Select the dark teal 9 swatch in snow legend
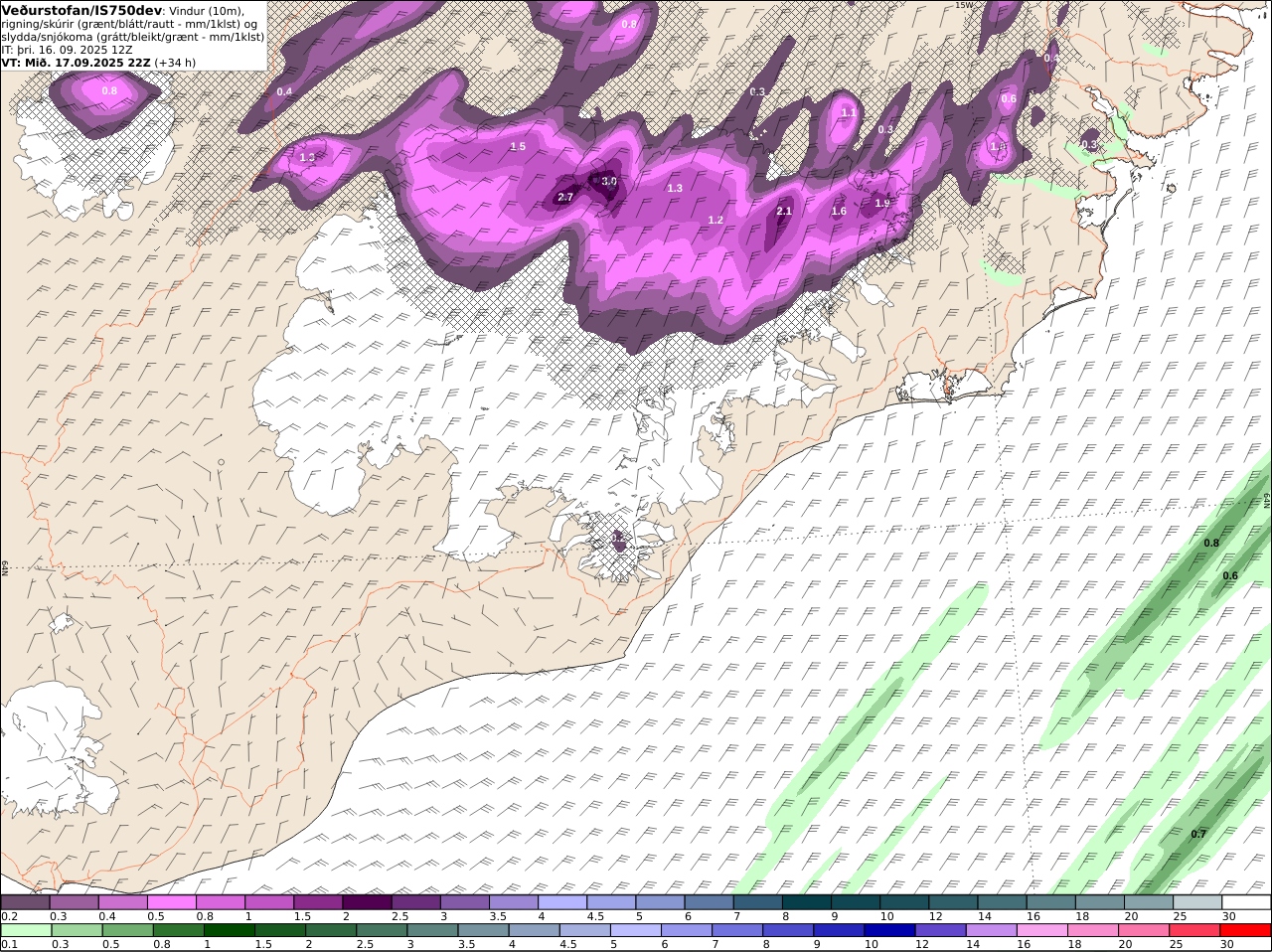 click(856, 902)
